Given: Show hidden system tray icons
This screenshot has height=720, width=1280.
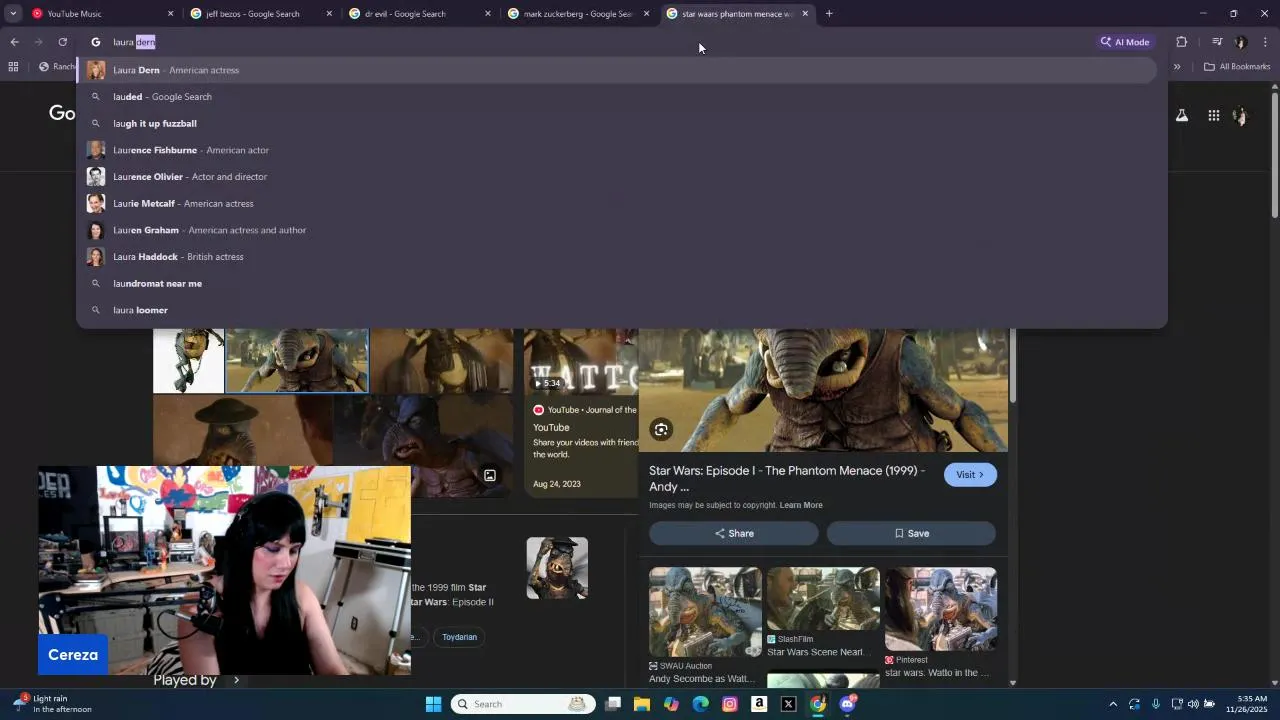Looking at the screenshot, I should click(1114, 704).
